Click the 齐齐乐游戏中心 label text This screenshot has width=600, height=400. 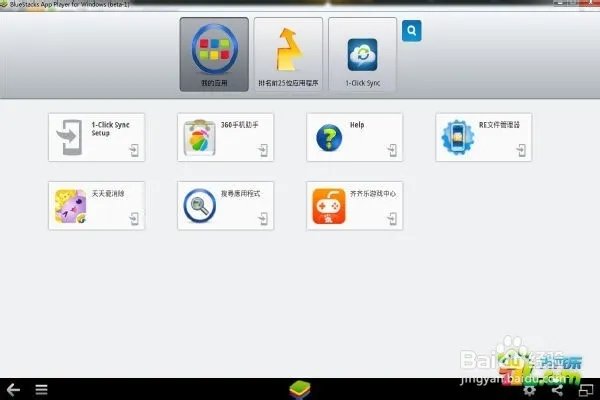click(x=373, y=194)
